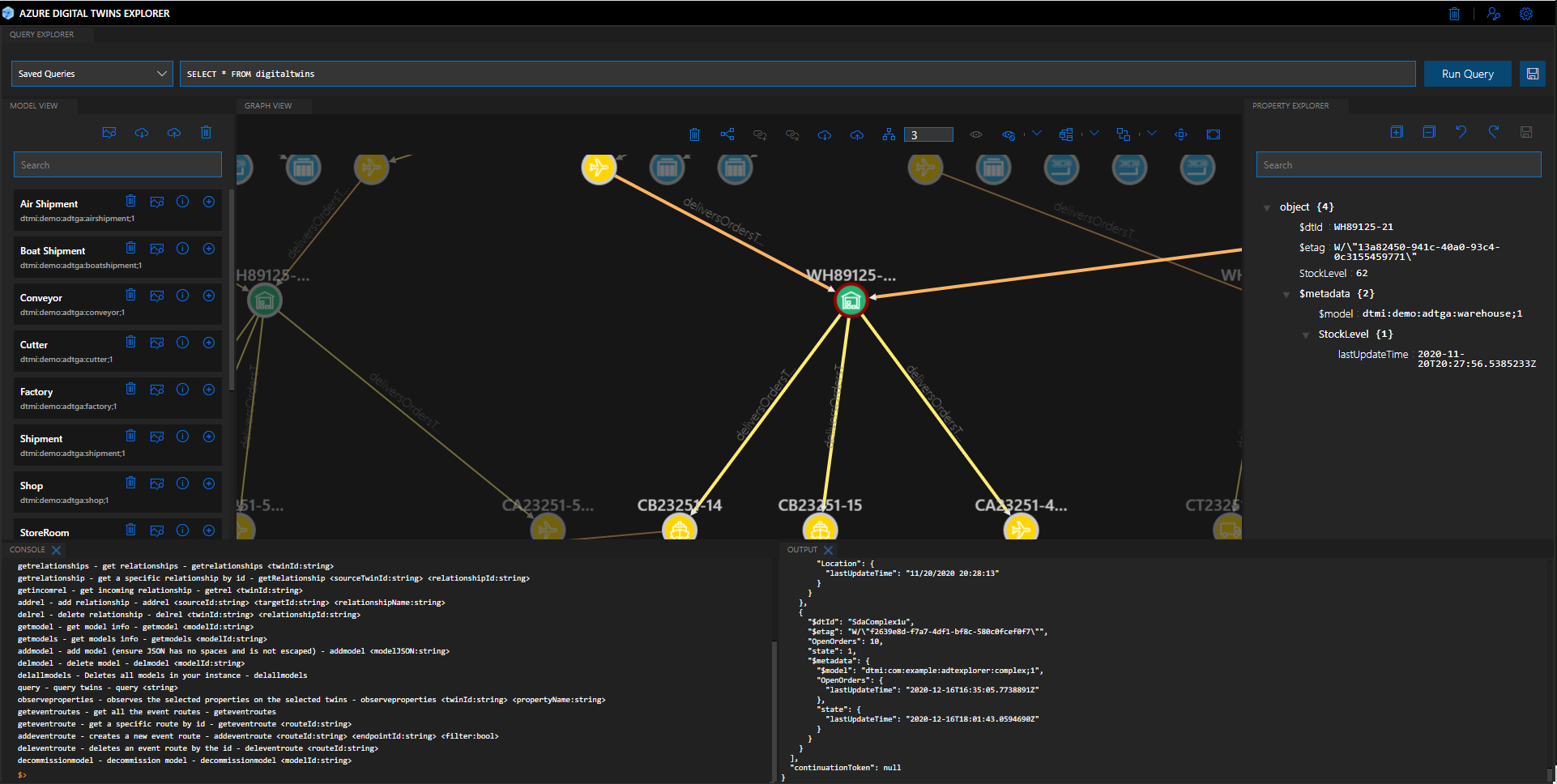Select the CONSOLE tab label
Viewport: 1557px width, 784px height.
28,550
